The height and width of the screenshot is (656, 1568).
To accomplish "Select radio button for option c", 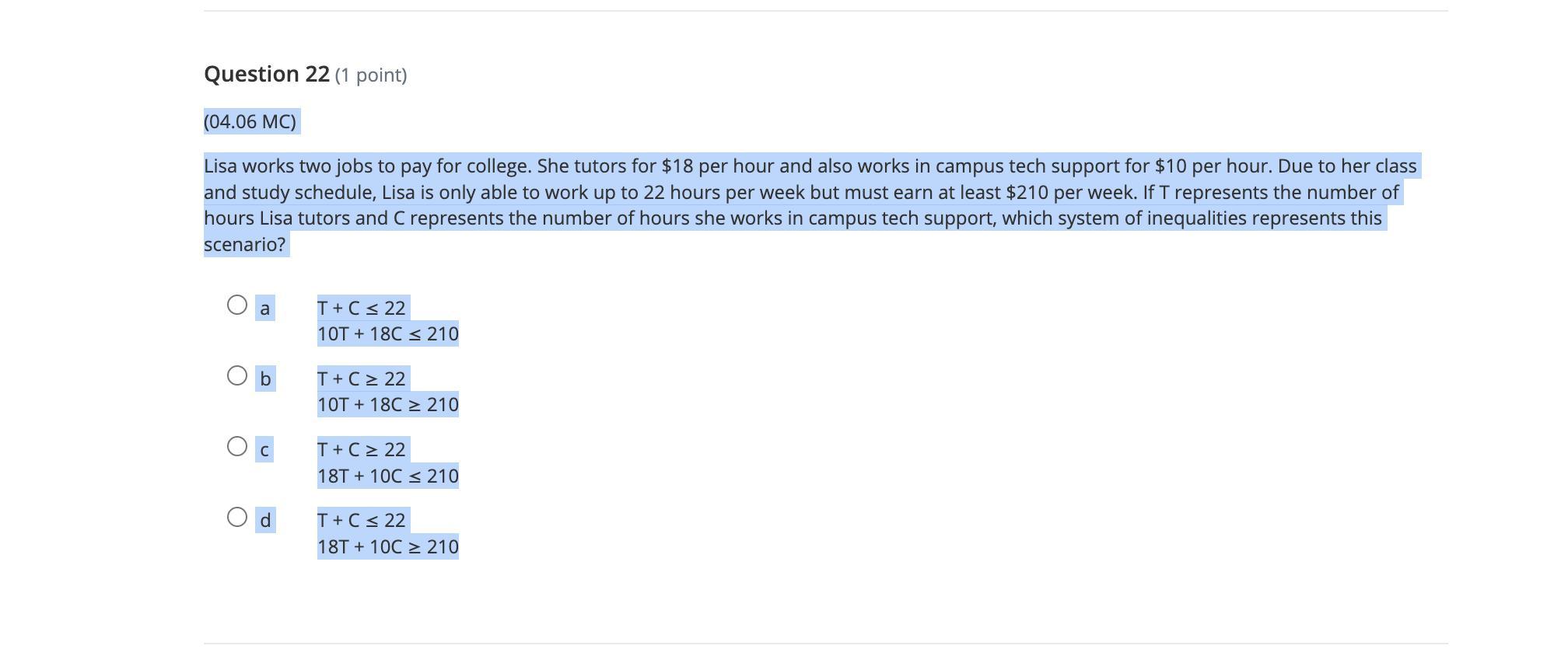I will click(x=237, y=446).
